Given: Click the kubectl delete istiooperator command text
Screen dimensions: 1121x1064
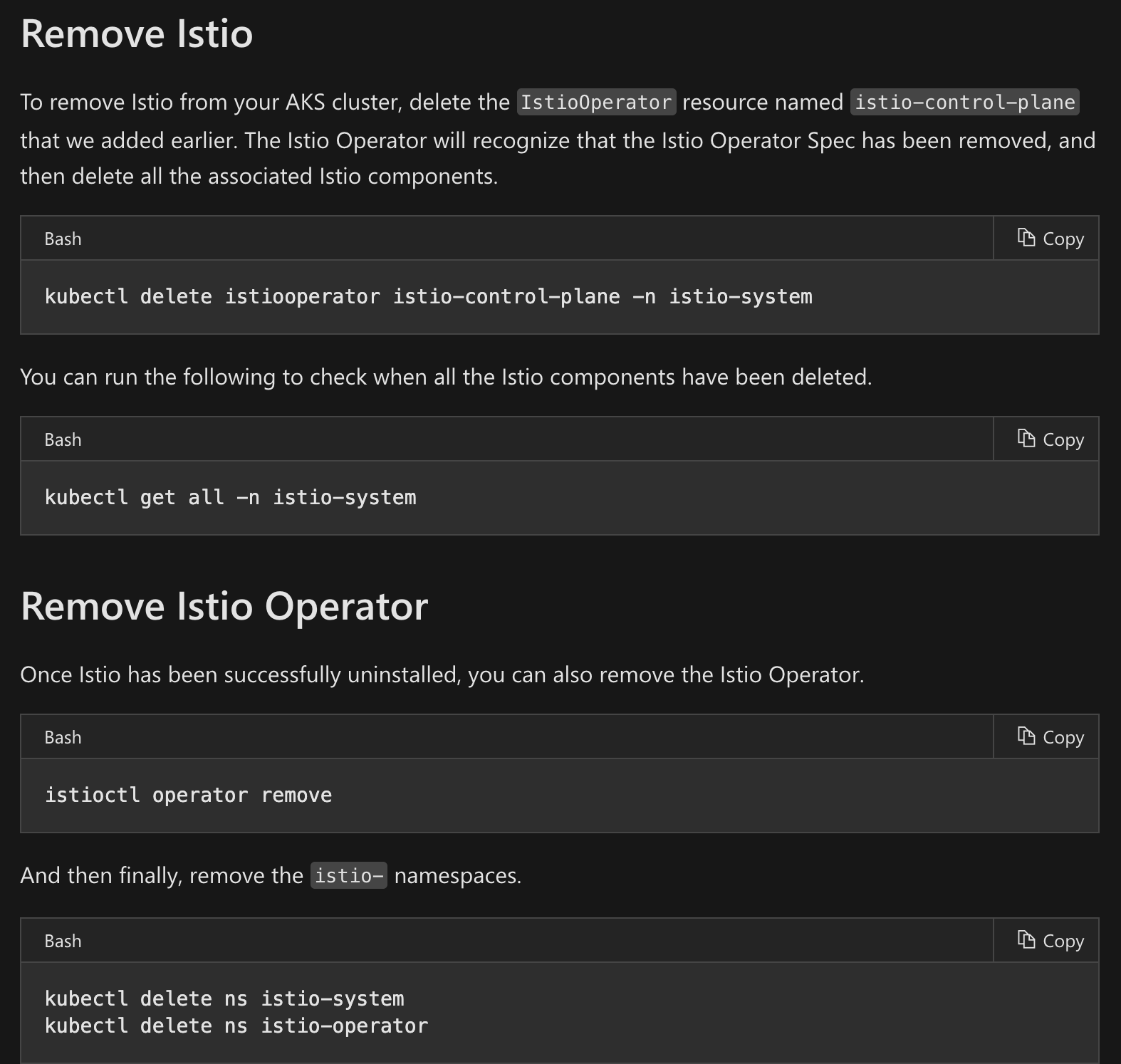Looking at the screenshot, I should pyautogui.click(x=428, y=297).
